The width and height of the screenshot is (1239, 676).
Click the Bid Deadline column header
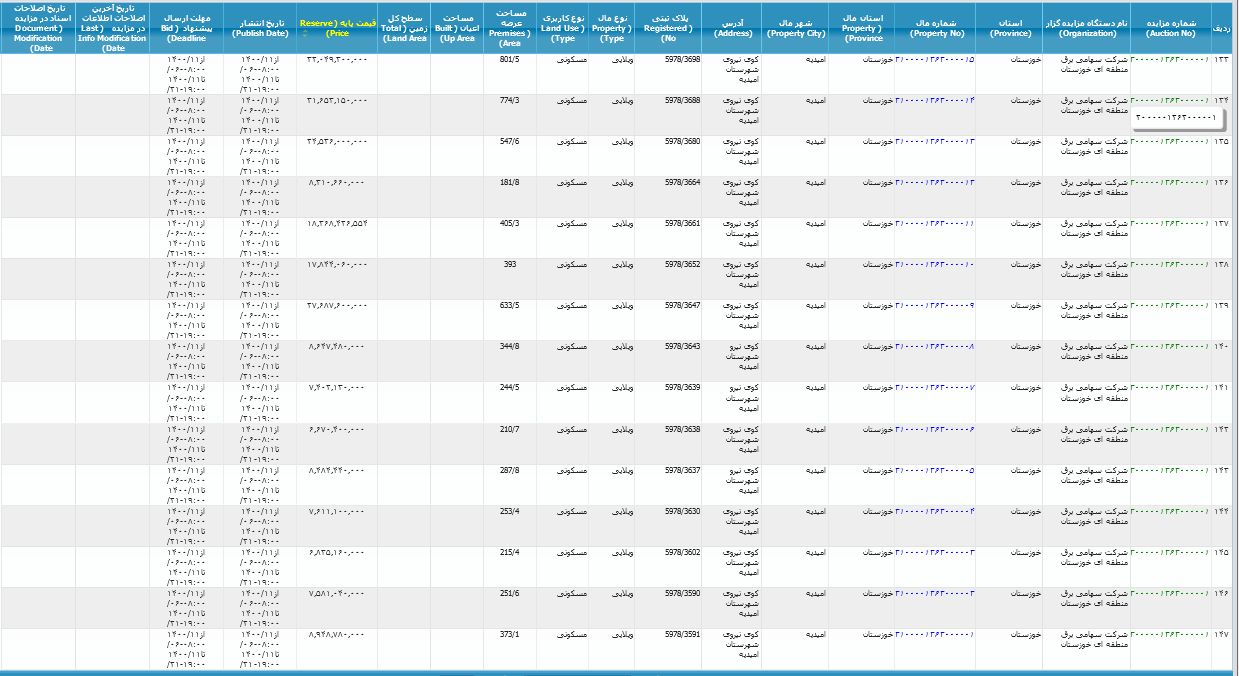[x=187, y=27]
